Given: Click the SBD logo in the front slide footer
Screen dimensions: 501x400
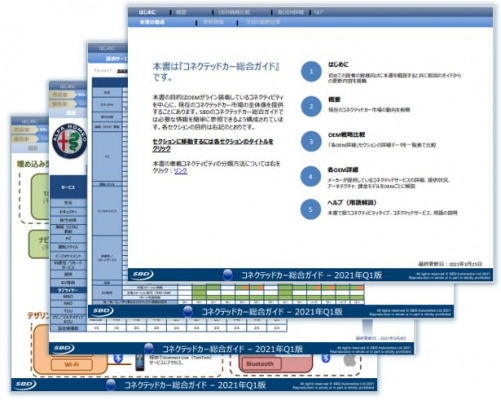Looking at the screenshot, I should (142, 275).
